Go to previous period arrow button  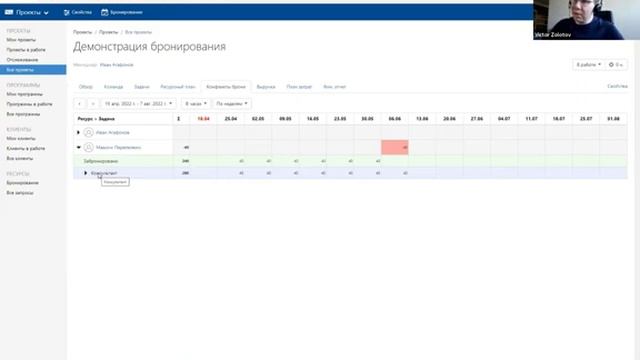coord(80,104)
